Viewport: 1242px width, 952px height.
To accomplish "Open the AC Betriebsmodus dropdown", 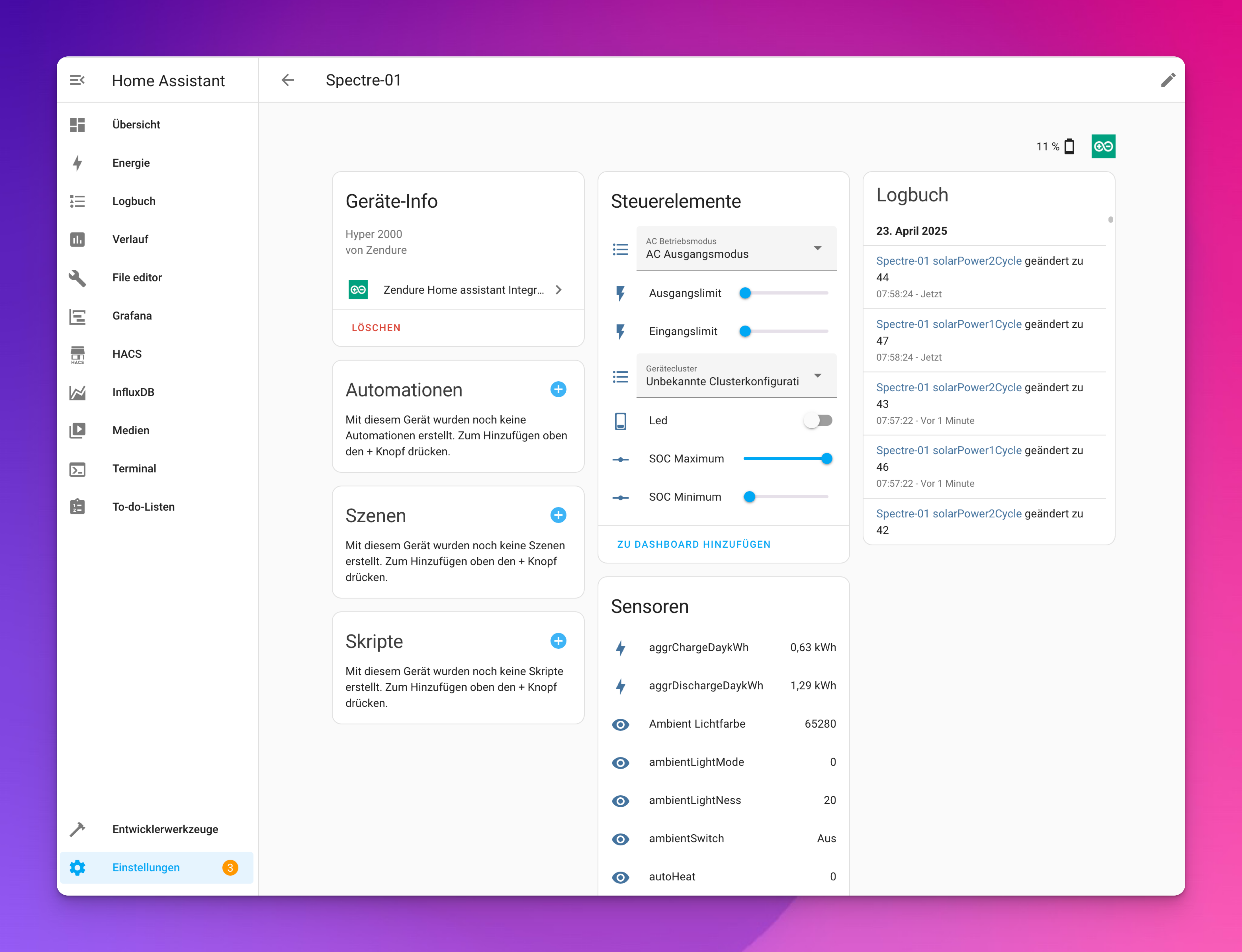I will [736, 248].
